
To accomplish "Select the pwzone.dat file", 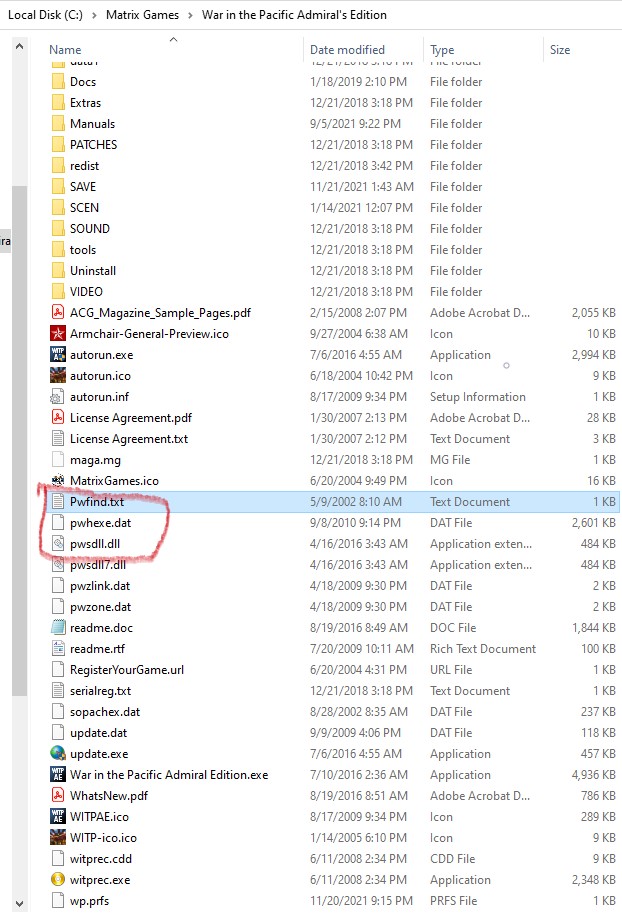I will [x=100, y=606].
